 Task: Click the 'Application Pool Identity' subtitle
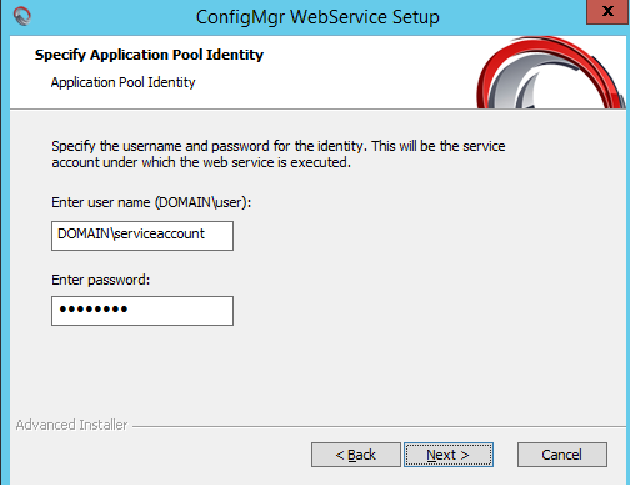123,82
